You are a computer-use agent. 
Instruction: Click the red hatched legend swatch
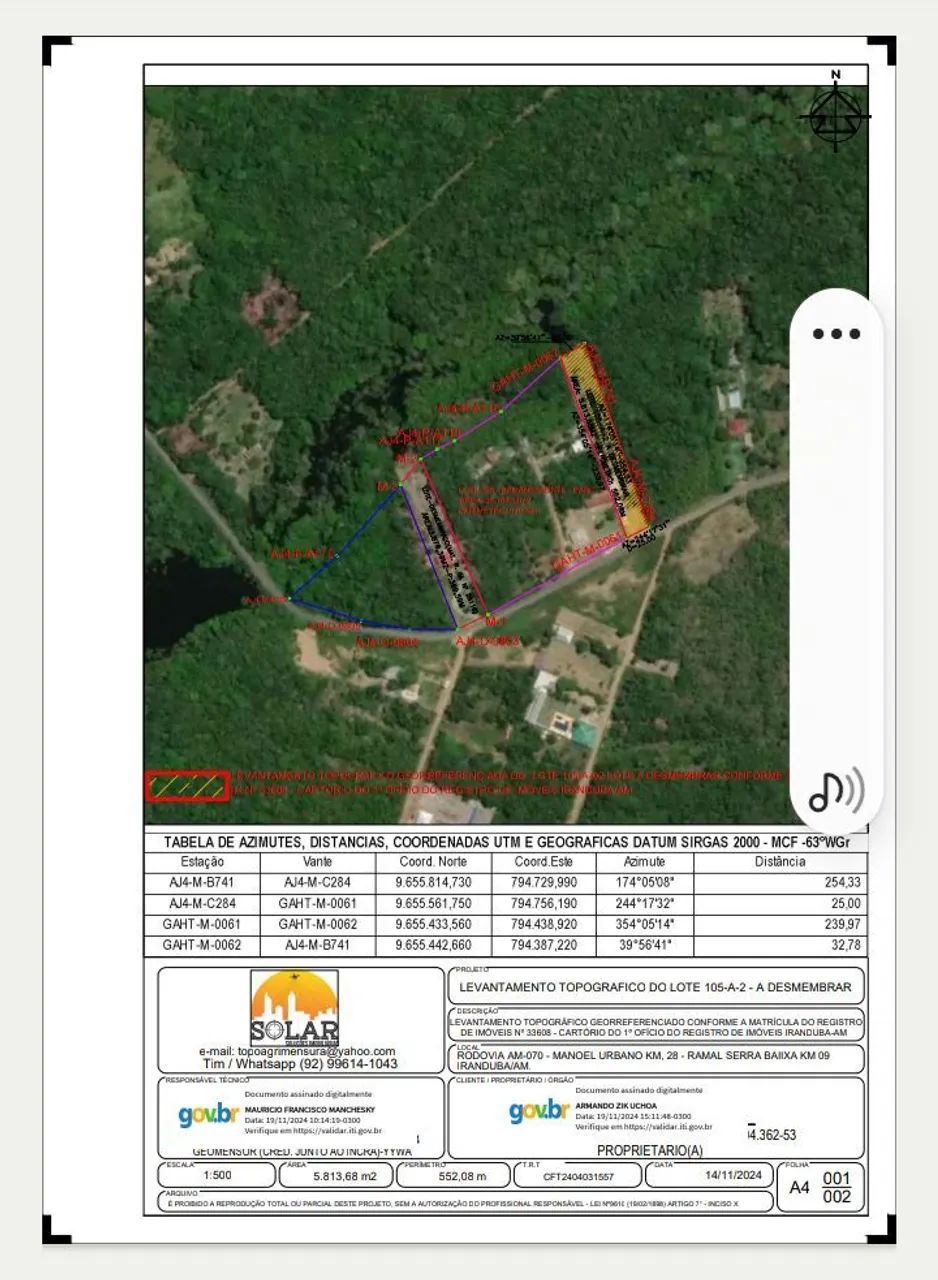click(x=186, y=786)
